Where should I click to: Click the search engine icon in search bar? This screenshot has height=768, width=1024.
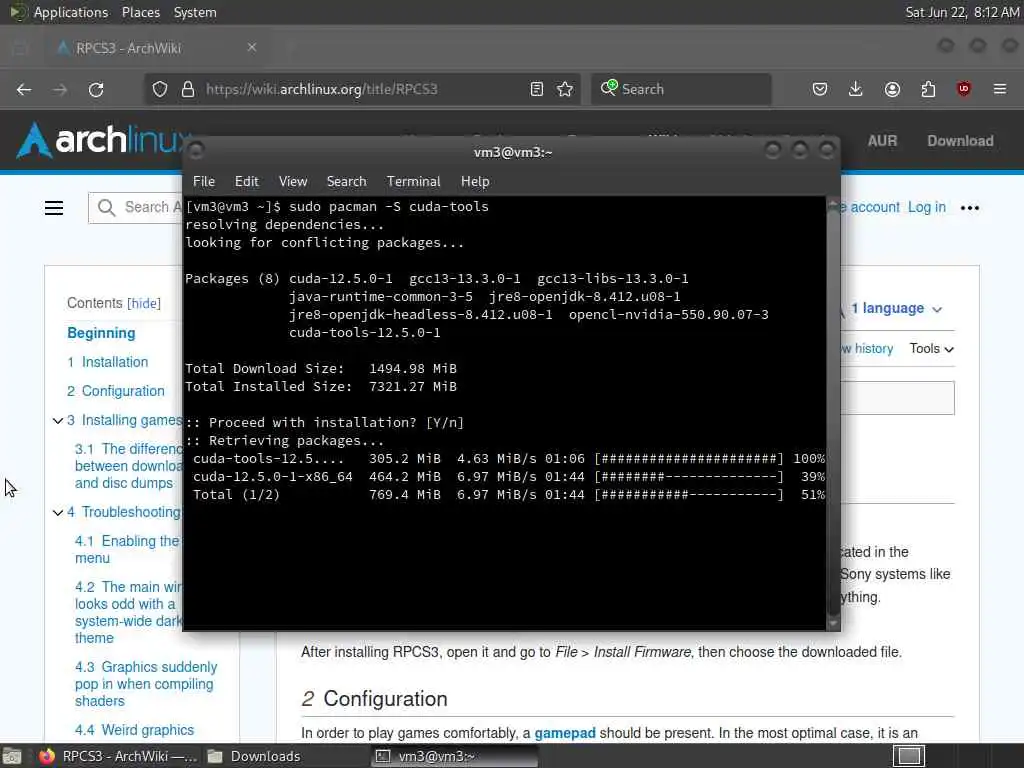point(609,88)
